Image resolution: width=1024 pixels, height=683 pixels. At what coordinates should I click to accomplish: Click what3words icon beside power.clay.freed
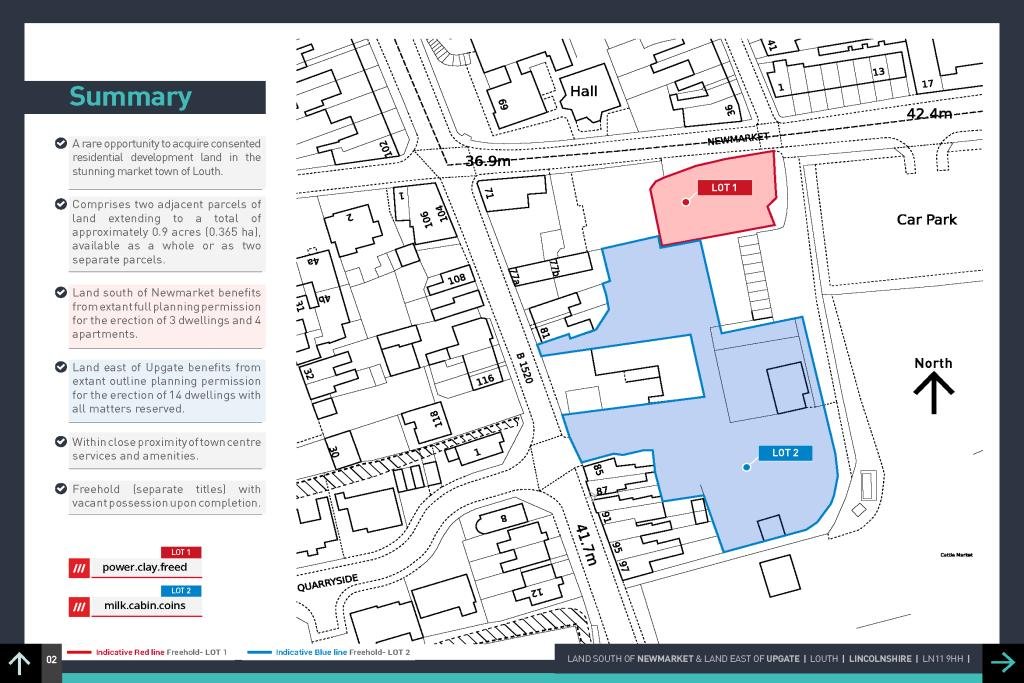point(79,568)
